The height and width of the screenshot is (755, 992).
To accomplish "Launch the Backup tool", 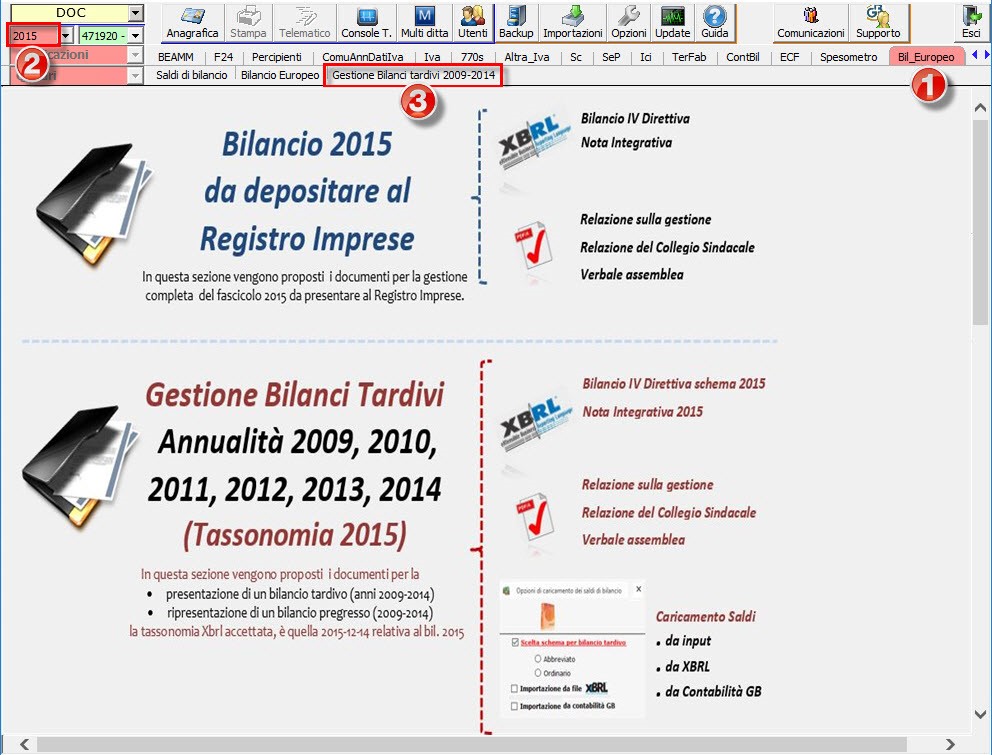I will click(516, 21).
